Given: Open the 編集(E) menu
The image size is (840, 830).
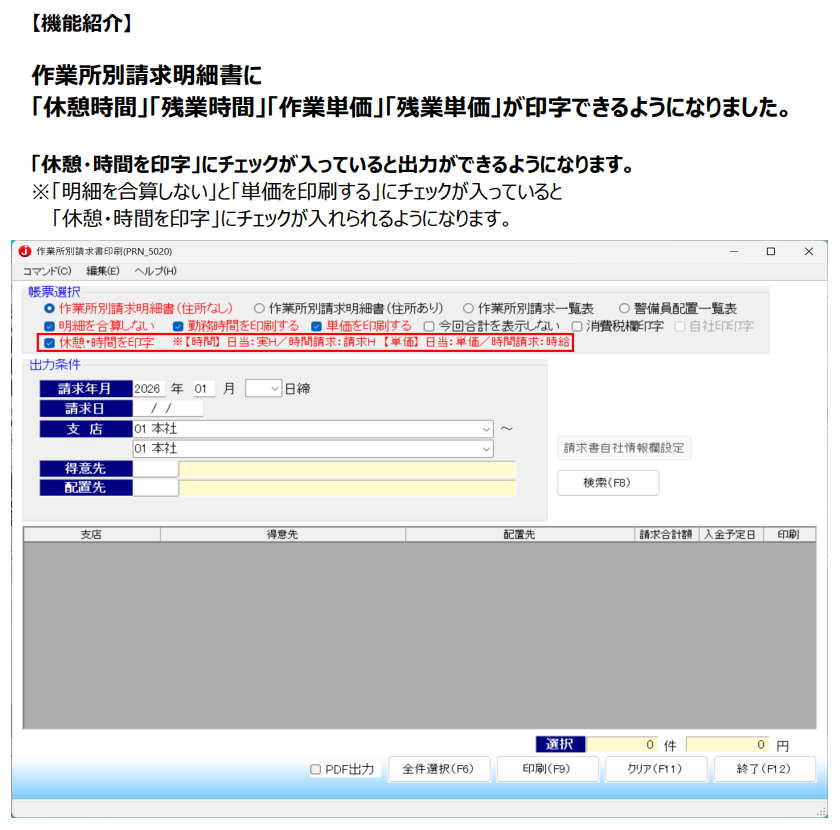Looking at the screenshot, I should point(102,271).
